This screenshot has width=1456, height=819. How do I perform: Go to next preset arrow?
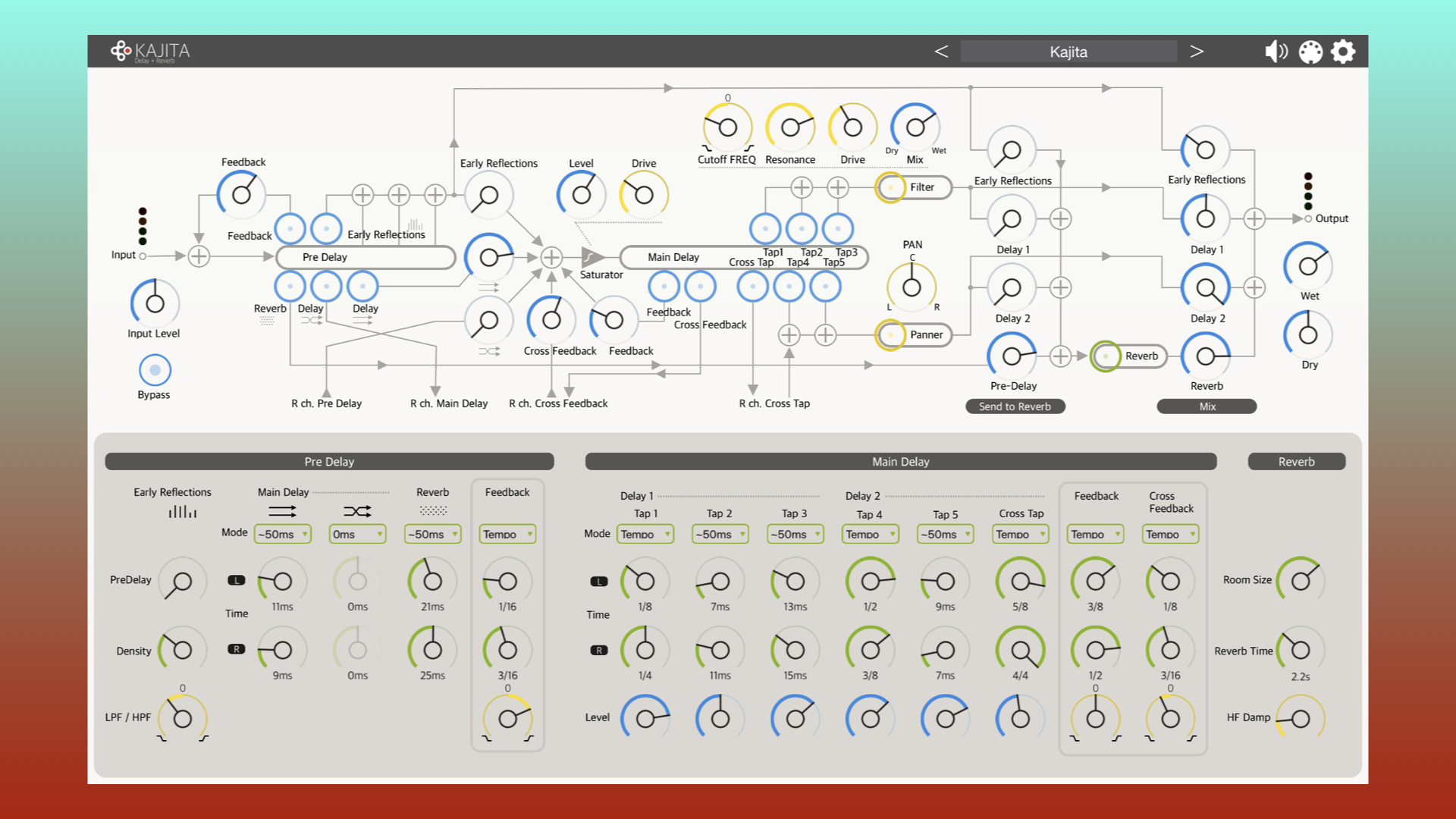[1197, 52]
